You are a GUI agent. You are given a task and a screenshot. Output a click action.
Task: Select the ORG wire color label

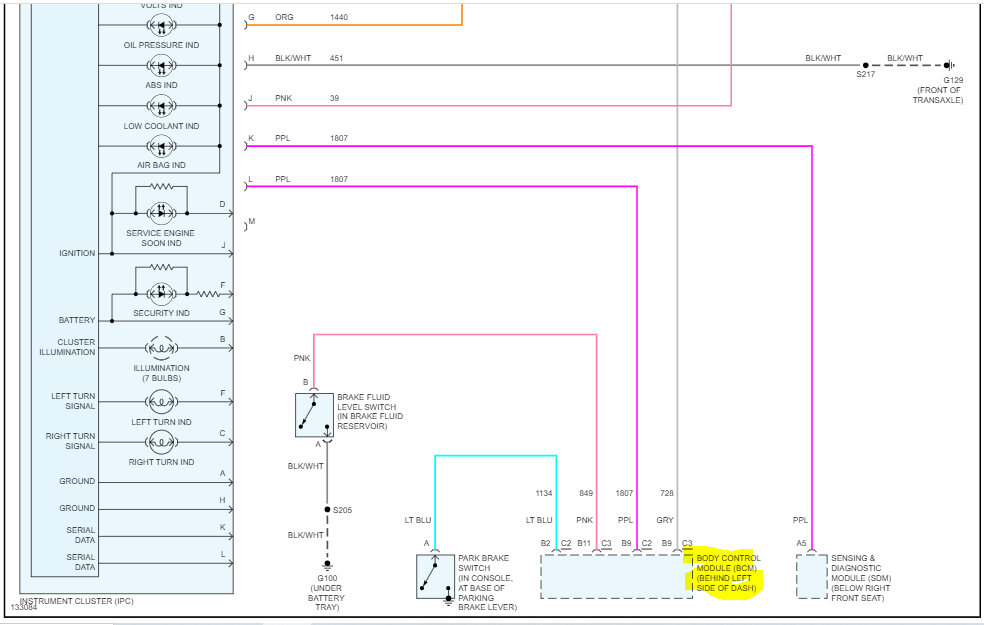click(284, 18)
